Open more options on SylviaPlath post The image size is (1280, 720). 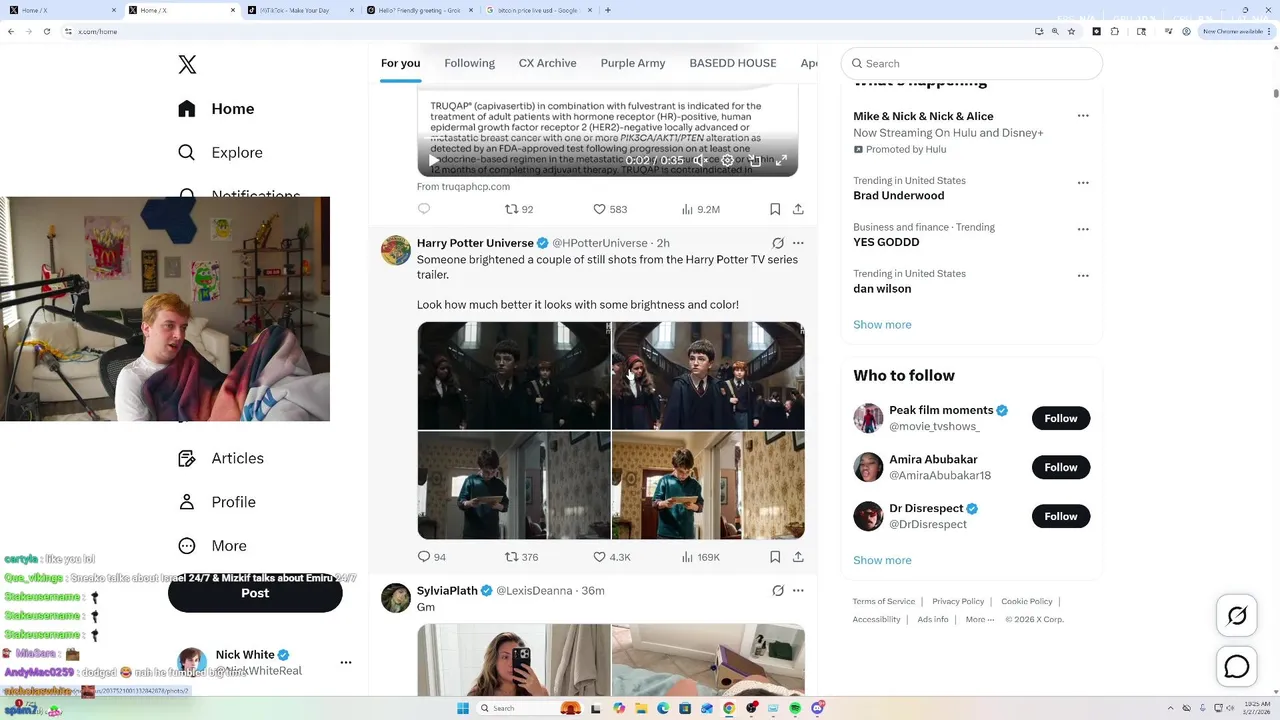pyautogui.click(x=798, y=591)
